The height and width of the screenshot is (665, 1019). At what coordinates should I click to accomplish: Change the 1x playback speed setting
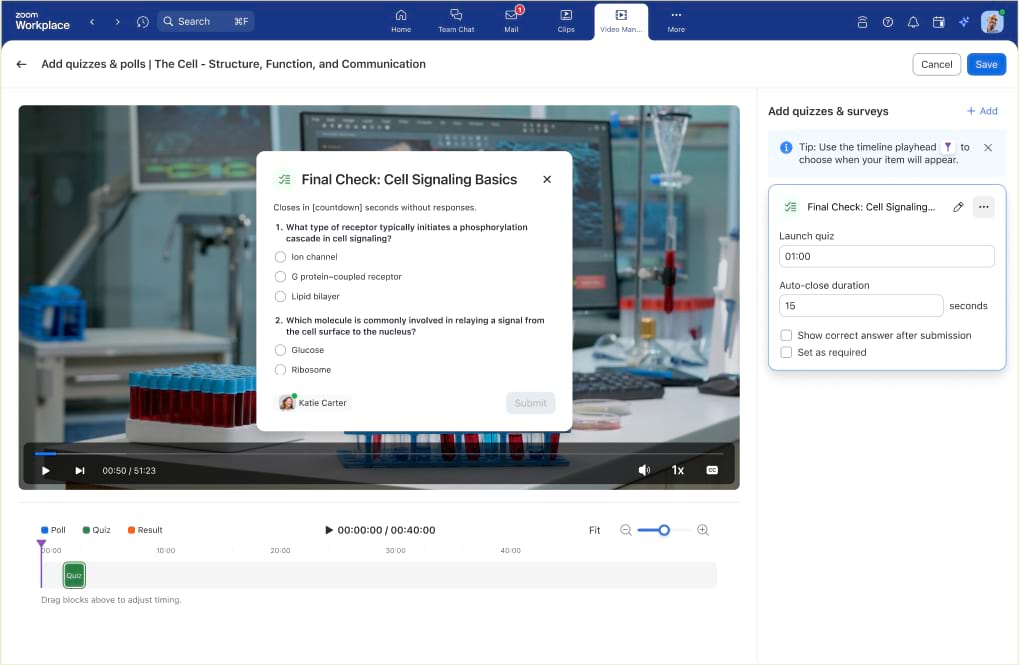[677, 470]
